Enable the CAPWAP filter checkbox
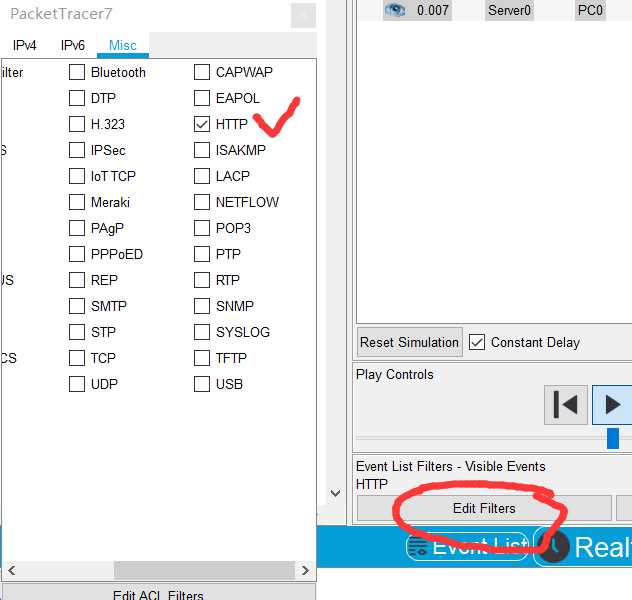 click(202, 72)
